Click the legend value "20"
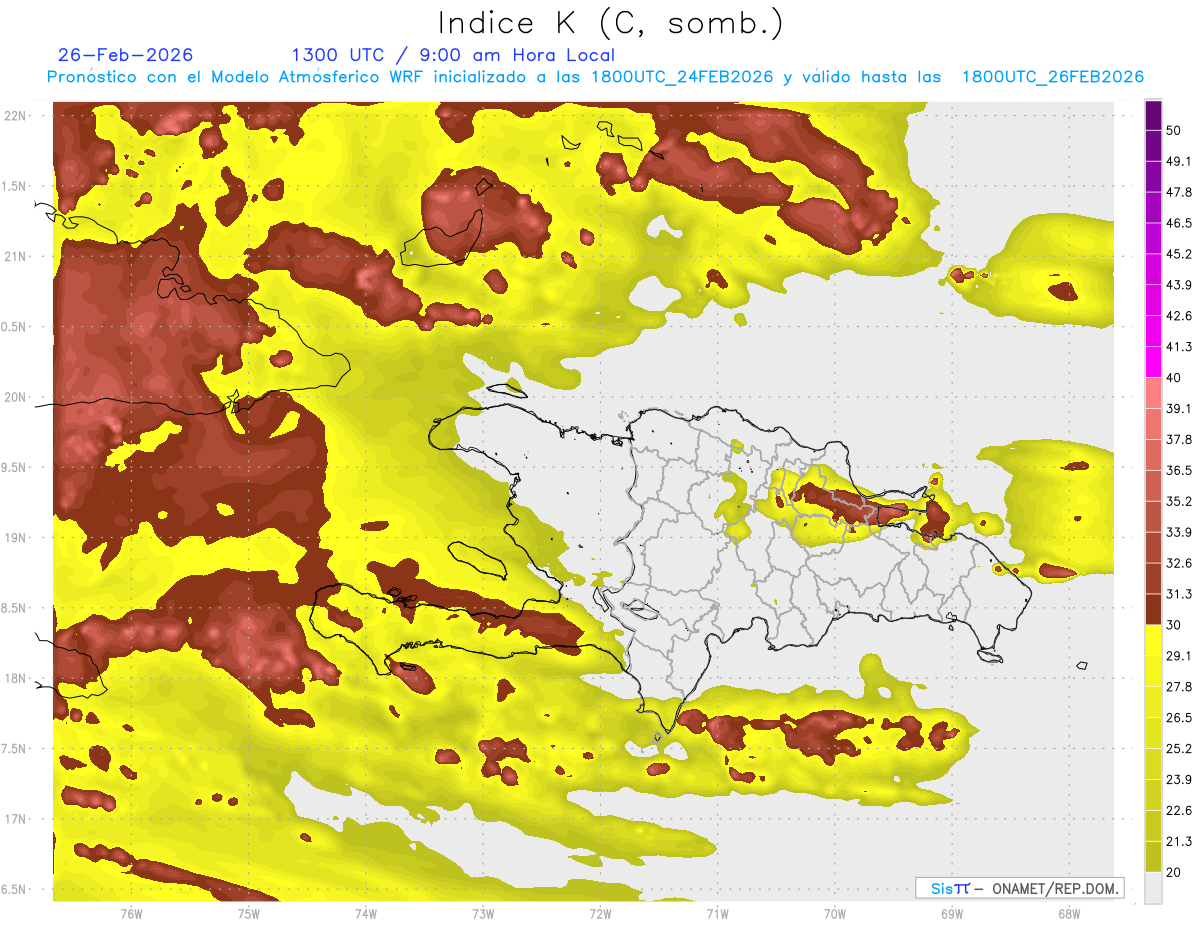The height and width of the screenshot is (927, 1200). pyautogui.click(x=1174, y=872)
